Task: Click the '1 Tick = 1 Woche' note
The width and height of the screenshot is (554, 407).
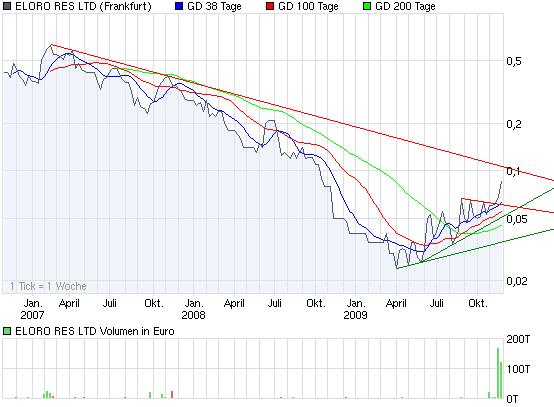Action: (48, 286)
